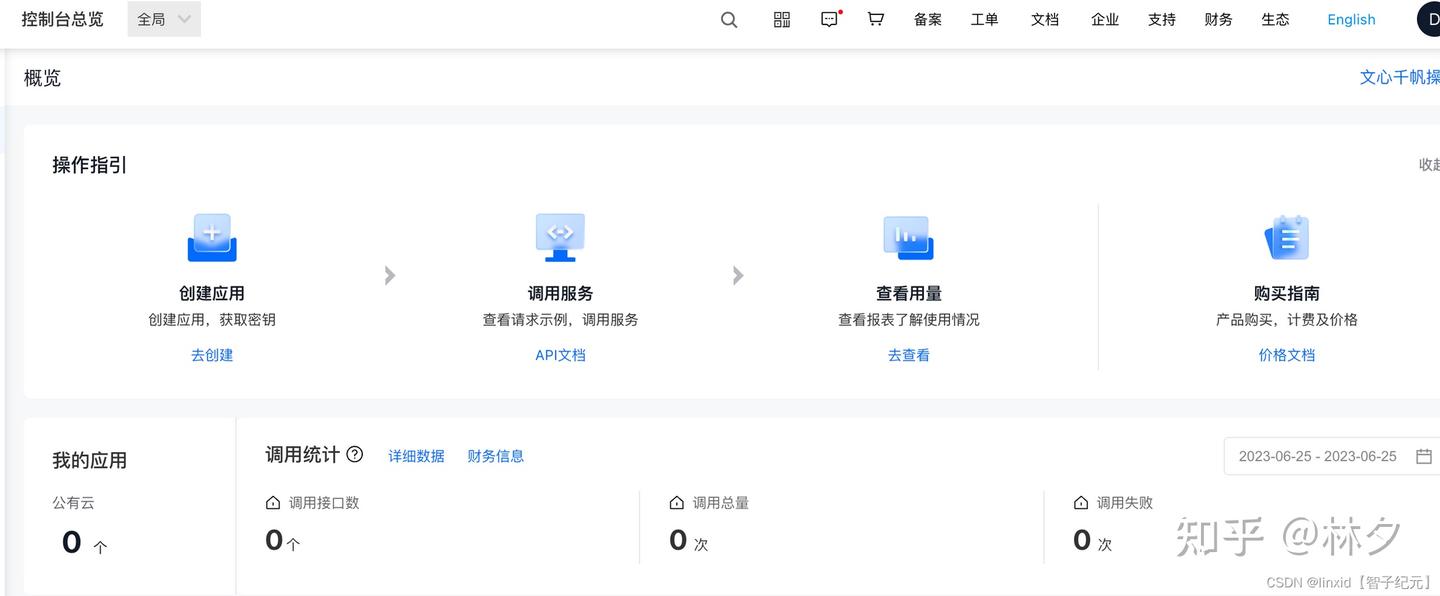Open the calendar icon in date picker
The height and width of the screenshot is (596, 1440).
click(x=1424, y=456)
